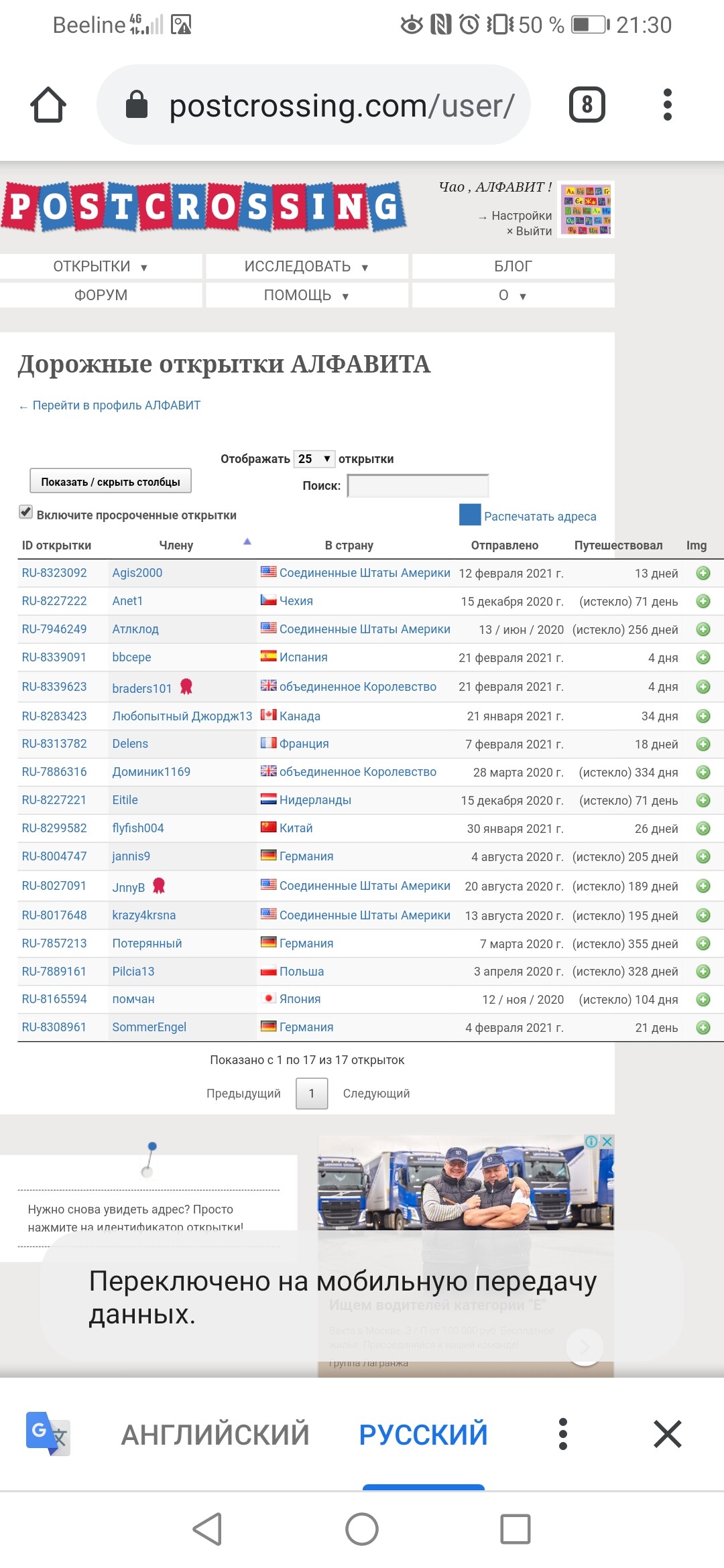724x1568 pixels.
Task: Open the display count dropdown showing 25
Action: tap(314, 459)
